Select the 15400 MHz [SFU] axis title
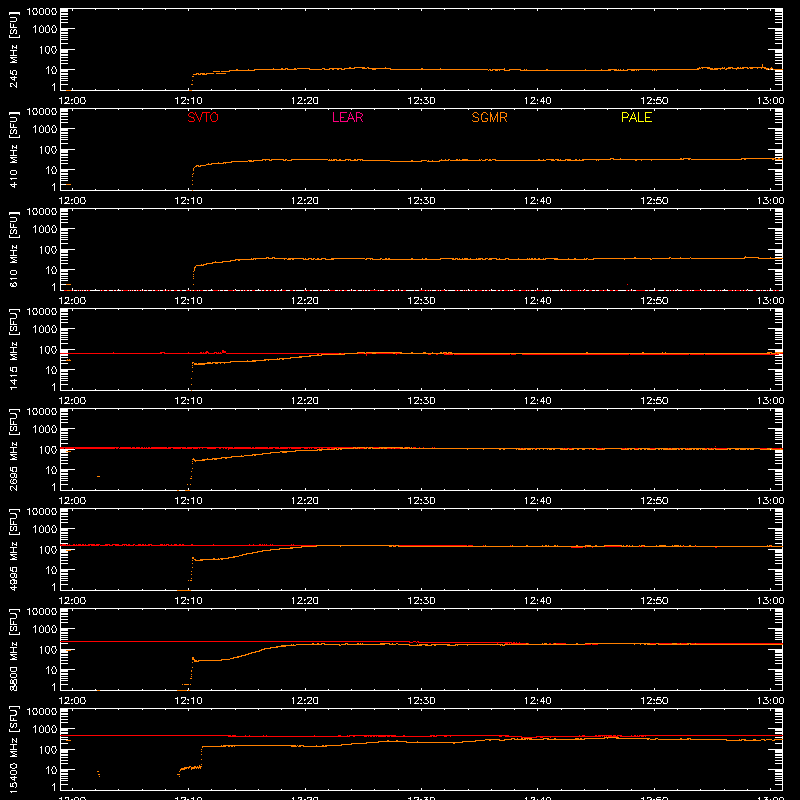This screenshot has width=800, height=800. [14, 749]
